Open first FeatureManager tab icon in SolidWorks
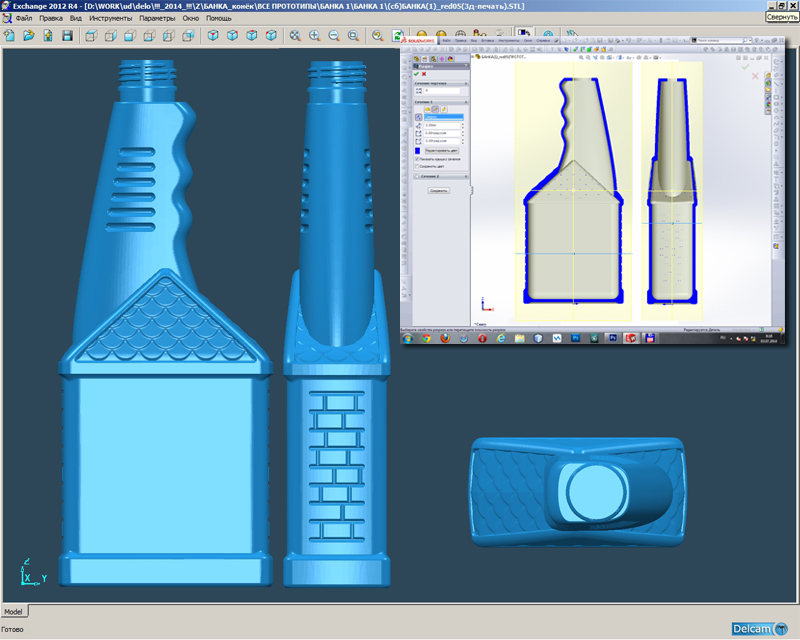The width and height of the screenshot is (800, 640). pos(416,59)
